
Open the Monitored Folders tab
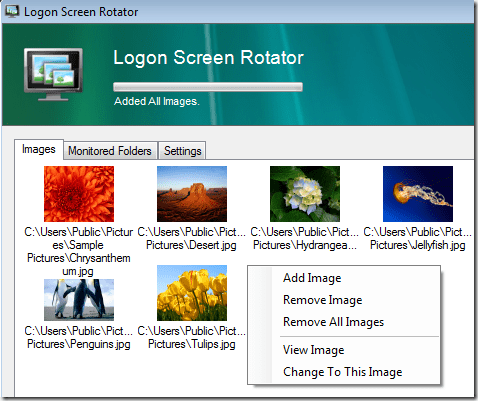[x=110, y=151]
